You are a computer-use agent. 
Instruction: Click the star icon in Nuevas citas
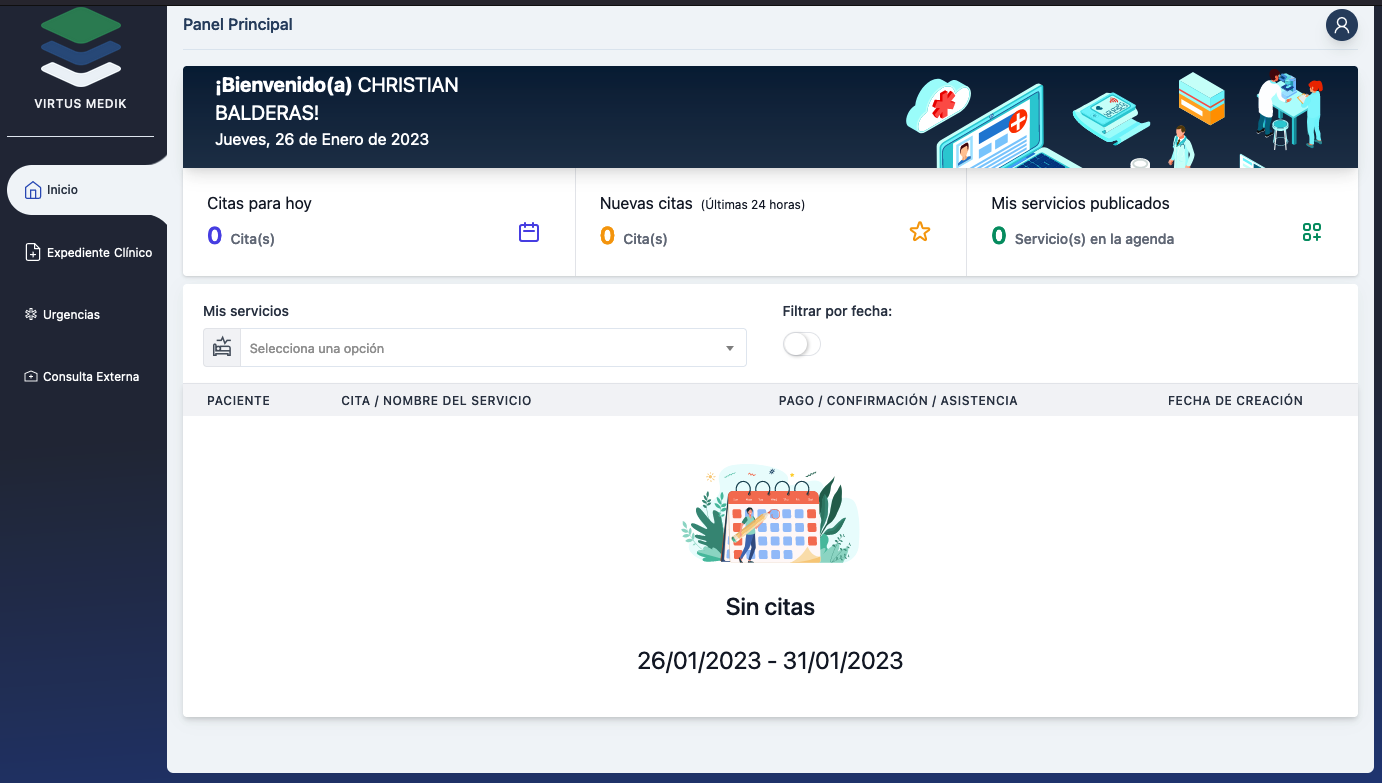tap(920, 233)
